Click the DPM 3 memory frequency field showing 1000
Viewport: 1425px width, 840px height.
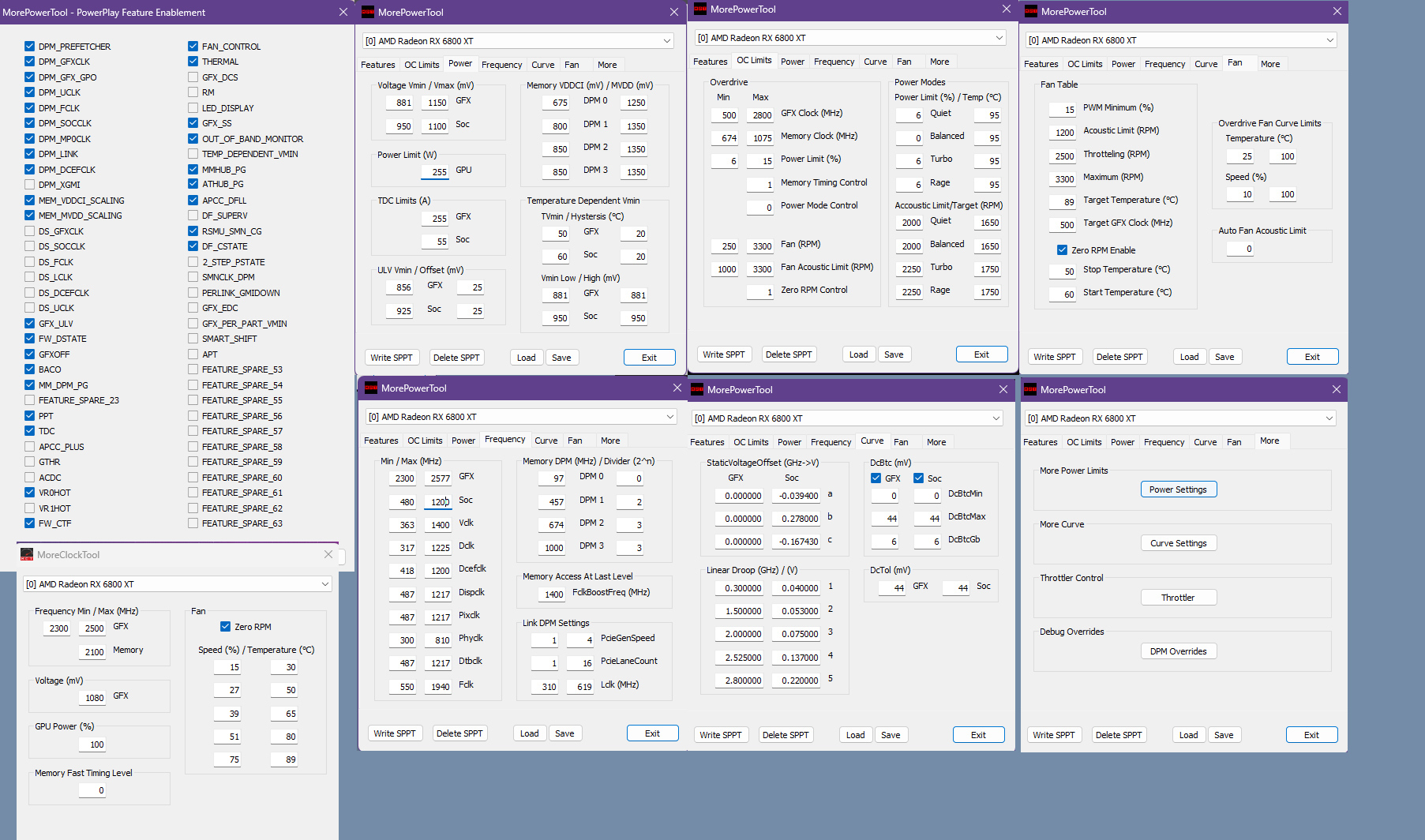pyautogui.click(x=552, y=548)
